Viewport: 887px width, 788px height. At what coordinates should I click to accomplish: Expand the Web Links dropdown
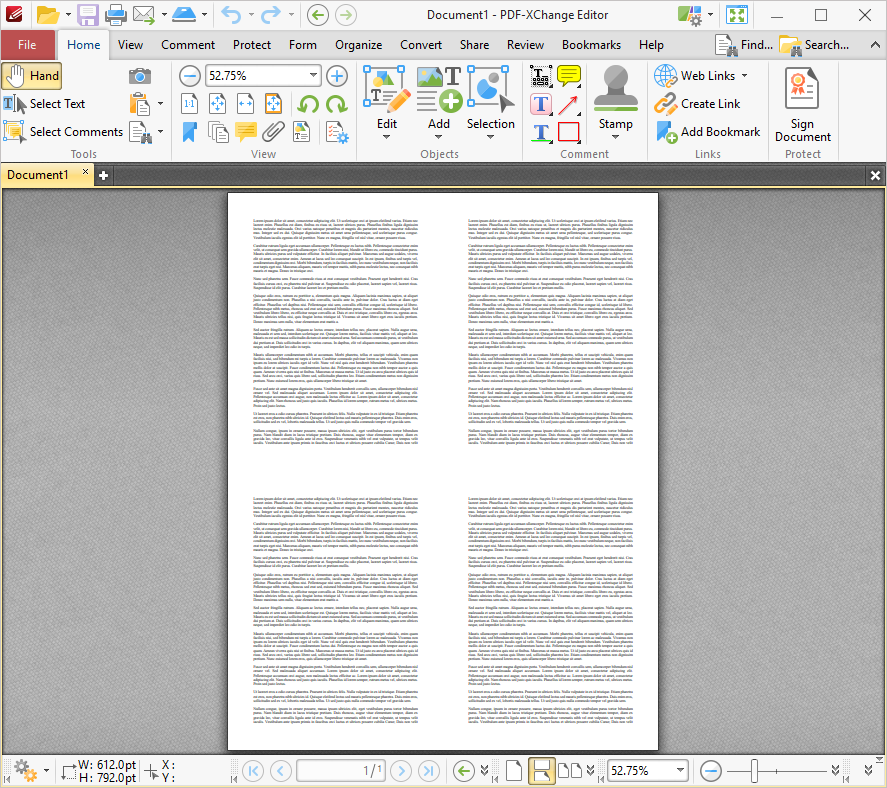point(744,76)
